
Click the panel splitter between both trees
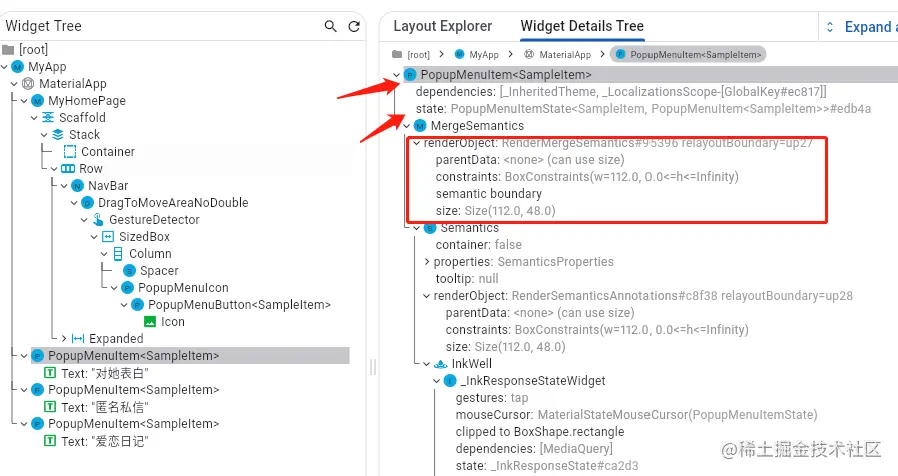tap(373, 367)
